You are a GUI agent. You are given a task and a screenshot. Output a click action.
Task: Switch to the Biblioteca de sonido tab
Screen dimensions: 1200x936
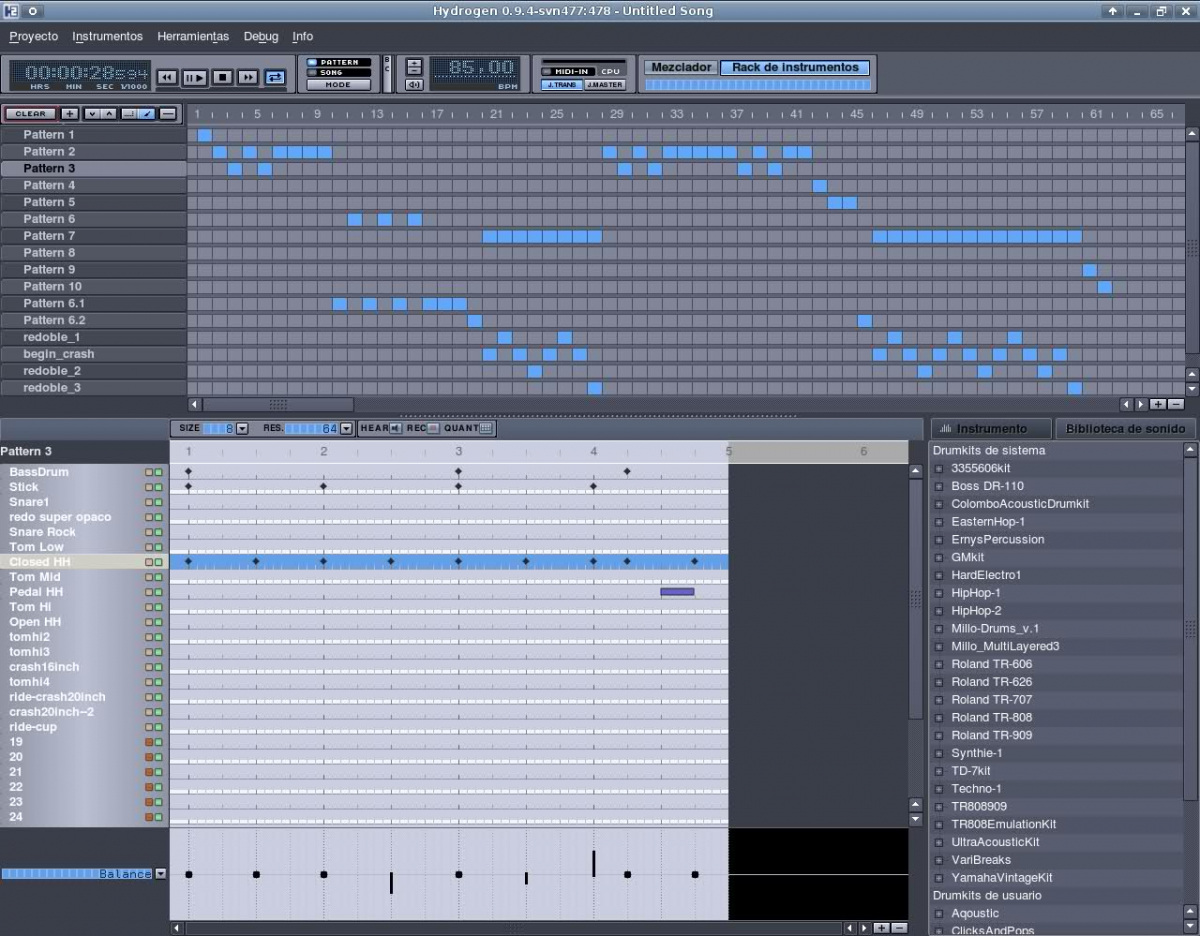1125,428
